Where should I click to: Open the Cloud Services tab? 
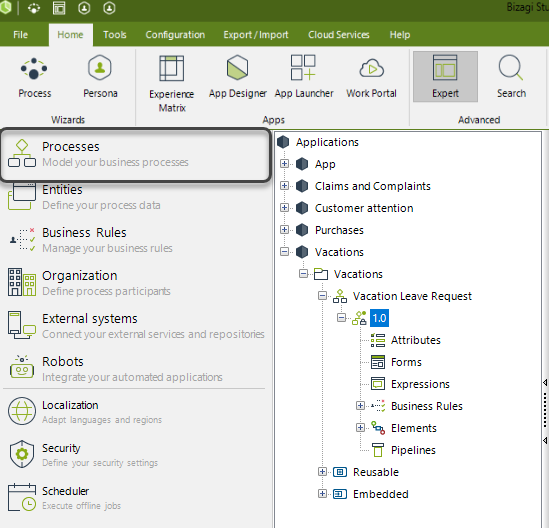click(339, 35)
